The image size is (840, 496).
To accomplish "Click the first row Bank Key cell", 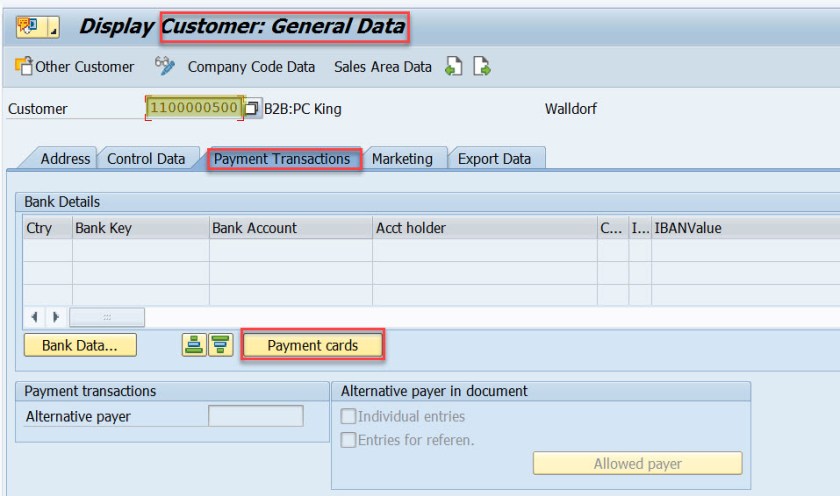I will coord(140,250).
